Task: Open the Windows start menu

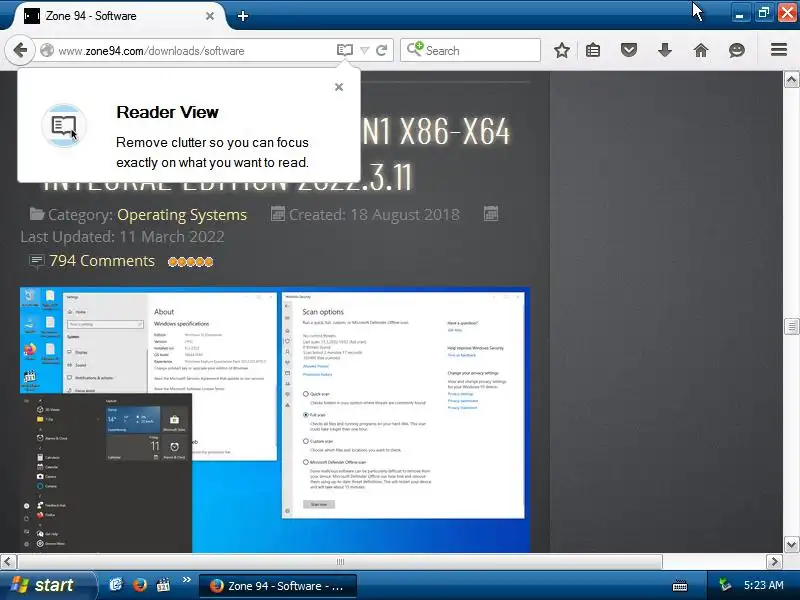Action: pos(48,585)
